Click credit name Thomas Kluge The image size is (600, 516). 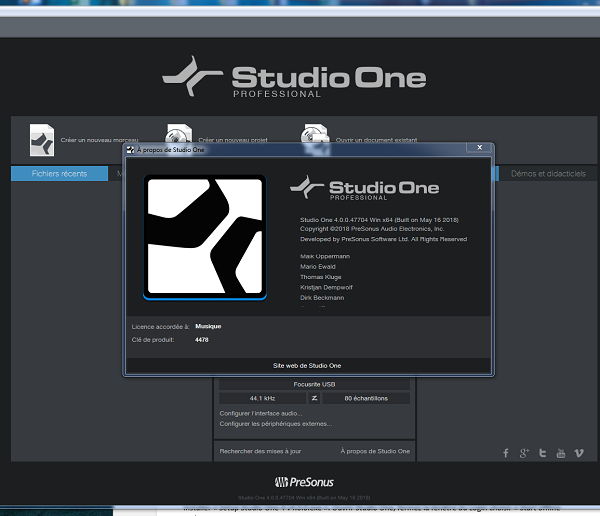click(321, 277)
